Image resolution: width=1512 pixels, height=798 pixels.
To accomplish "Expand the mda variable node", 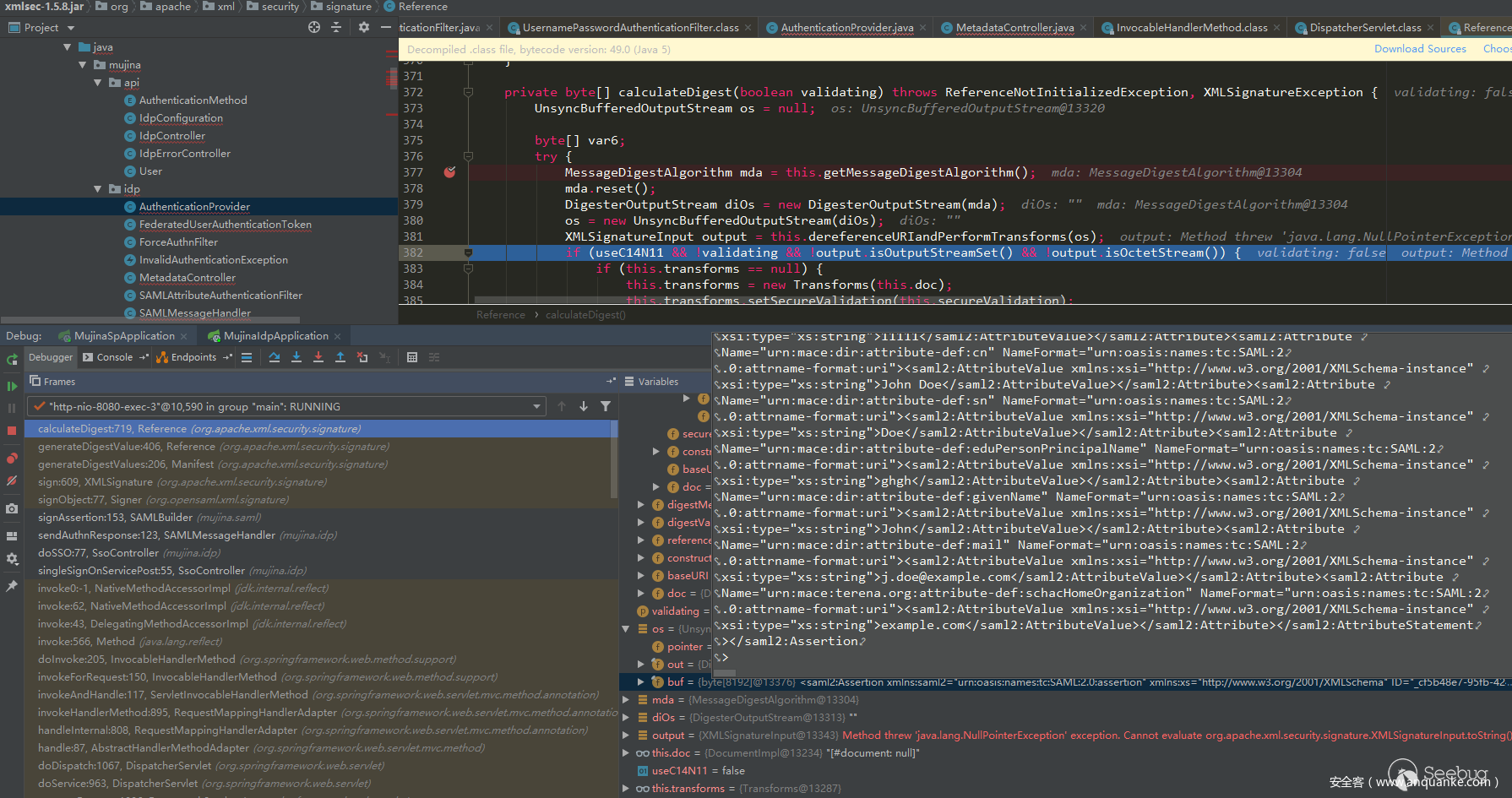I will click(626, 700).
